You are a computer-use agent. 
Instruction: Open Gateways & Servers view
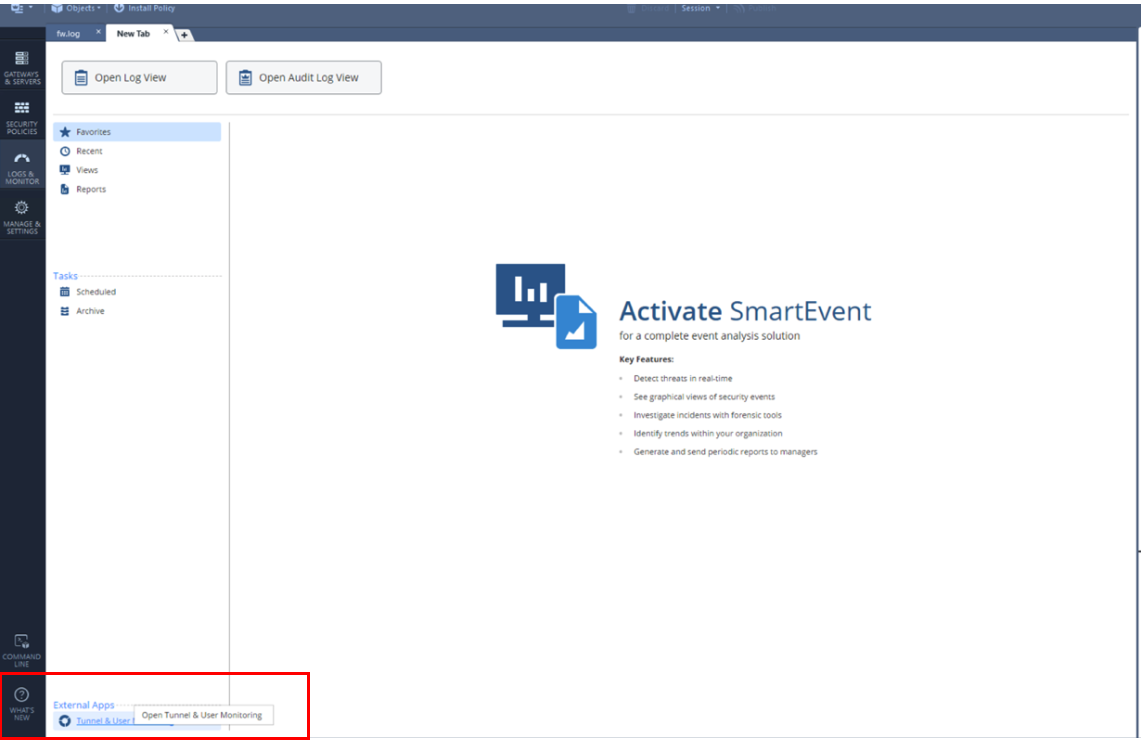pos(22,67)
